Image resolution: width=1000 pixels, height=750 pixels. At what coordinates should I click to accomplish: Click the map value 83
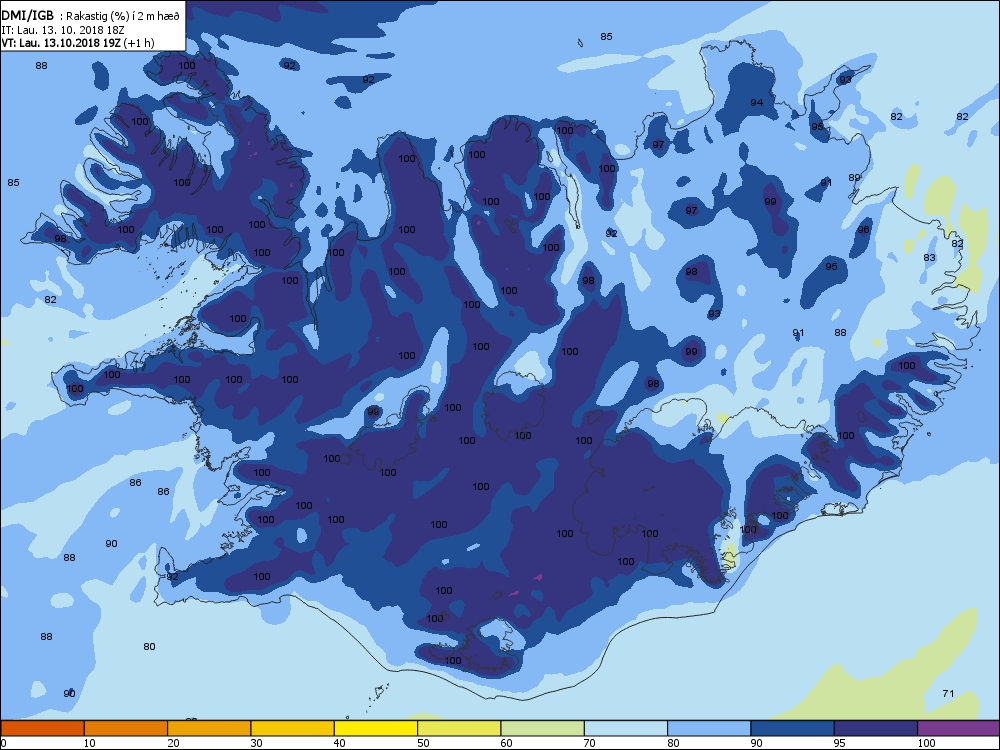(x=929, y=257)
